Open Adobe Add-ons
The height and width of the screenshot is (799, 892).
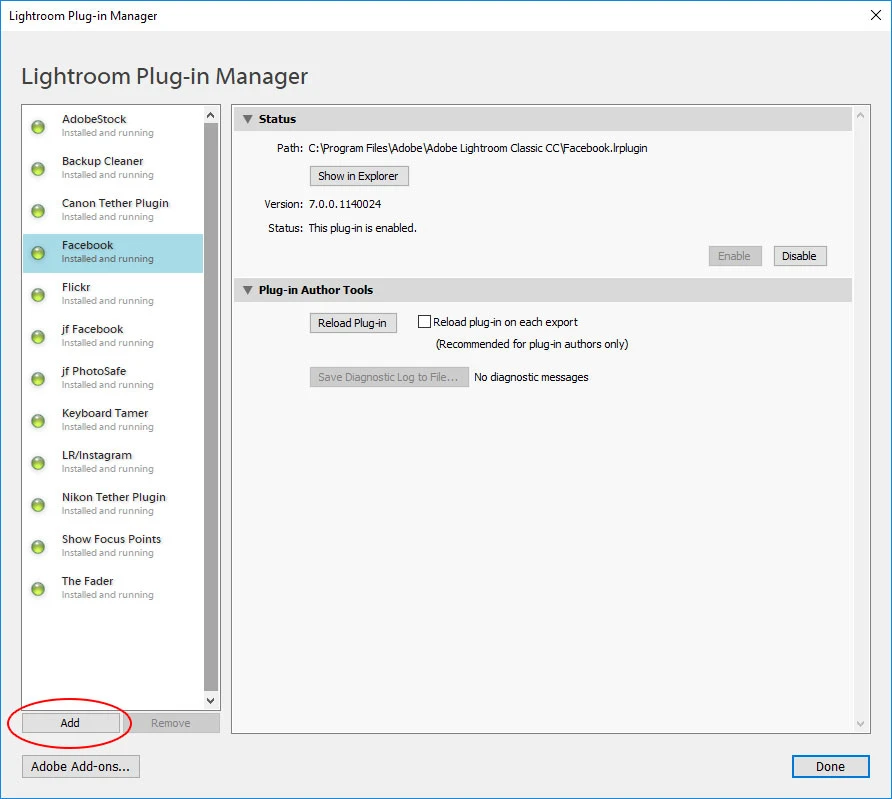(81, 767)
